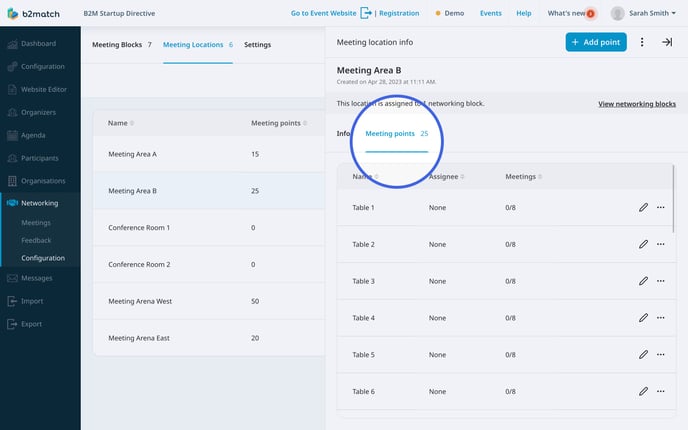
Task: Click the Demo status indicator
Action: click(450, 14)
